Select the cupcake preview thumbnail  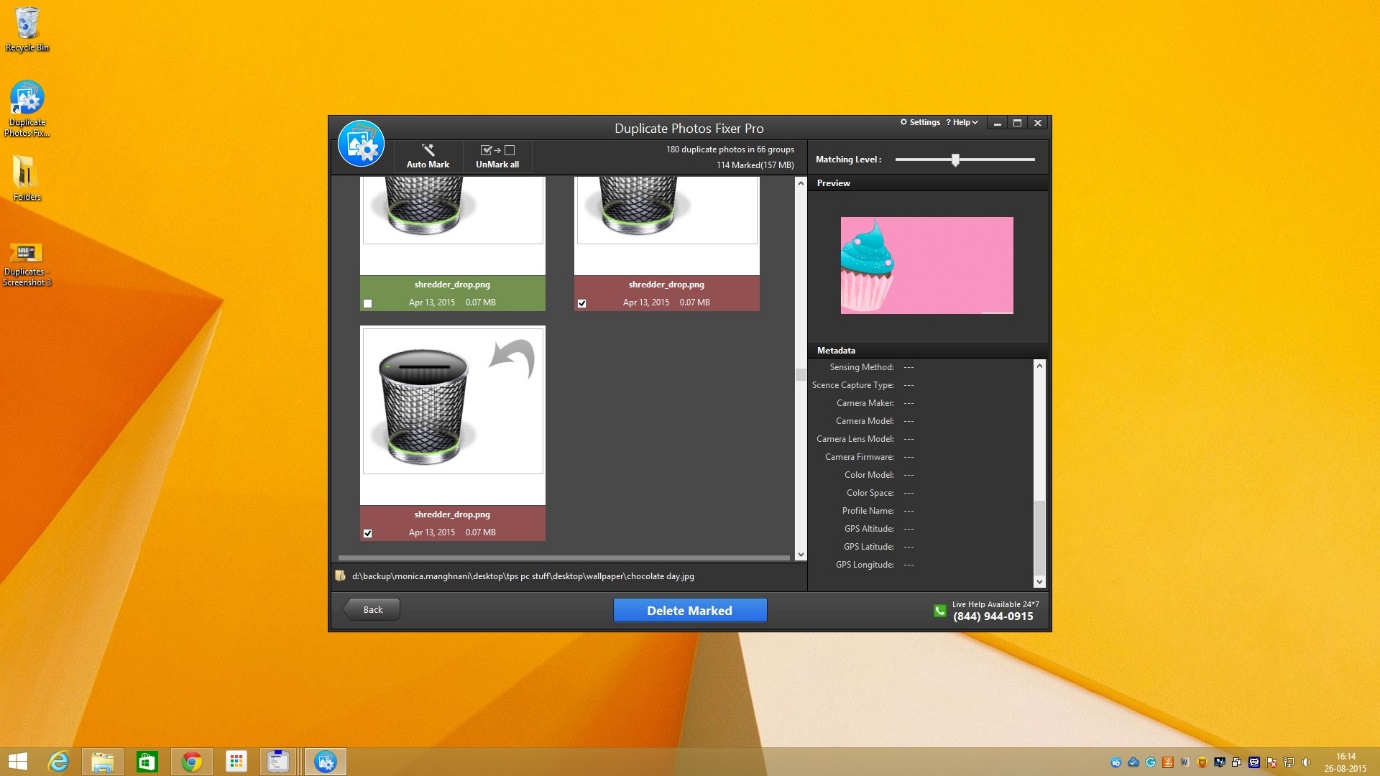tap(926, 264)
